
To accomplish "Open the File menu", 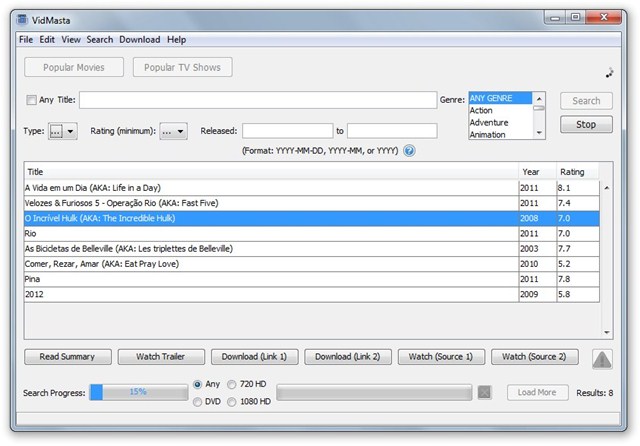I will 26,40.
